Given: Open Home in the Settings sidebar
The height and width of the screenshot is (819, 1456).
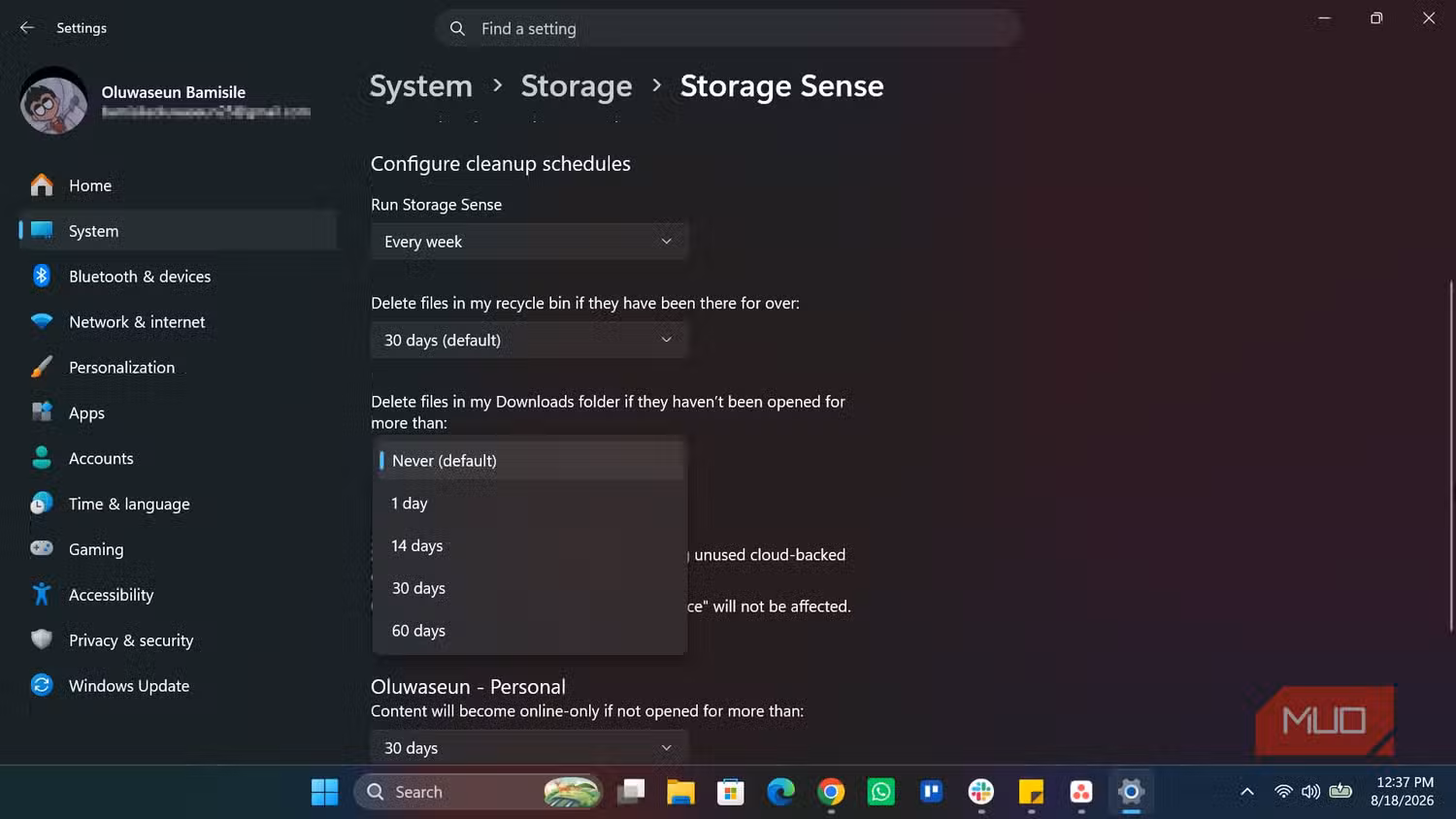Looking at the screenshot, I should point(178,185).
